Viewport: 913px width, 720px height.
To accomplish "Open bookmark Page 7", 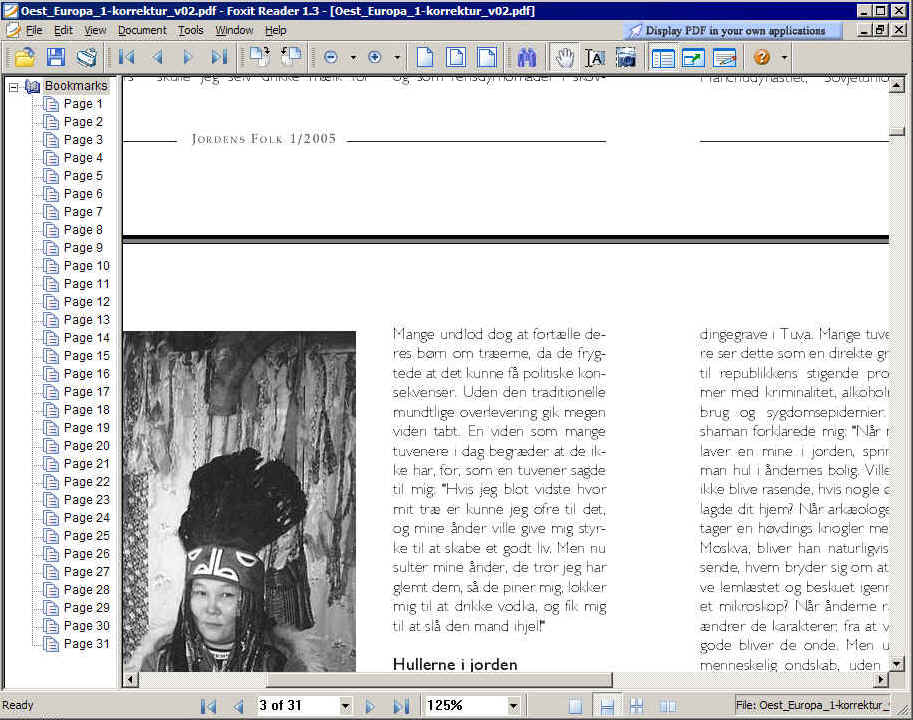I will coord(83,212).
